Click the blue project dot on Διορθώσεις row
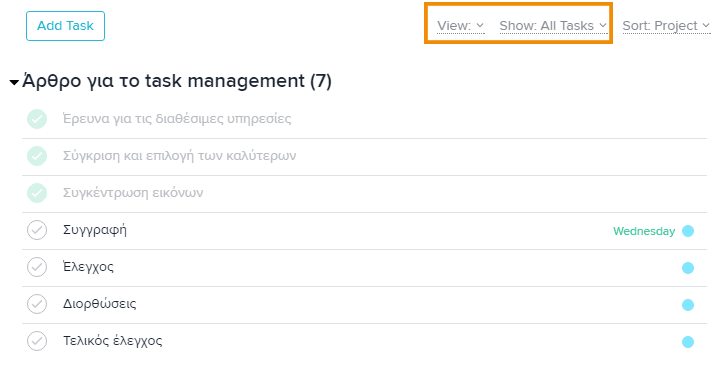This screenshot has width=716, height=368. click(x=688, y=305)
